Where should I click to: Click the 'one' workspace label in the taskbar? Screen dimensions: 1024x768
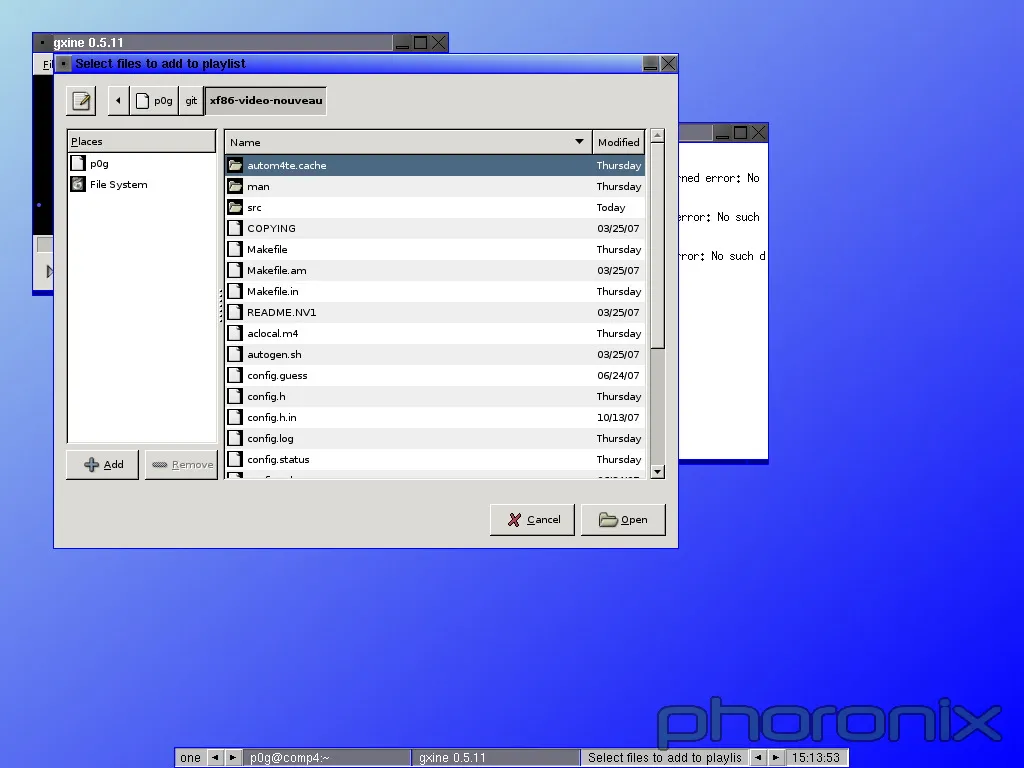190,758
